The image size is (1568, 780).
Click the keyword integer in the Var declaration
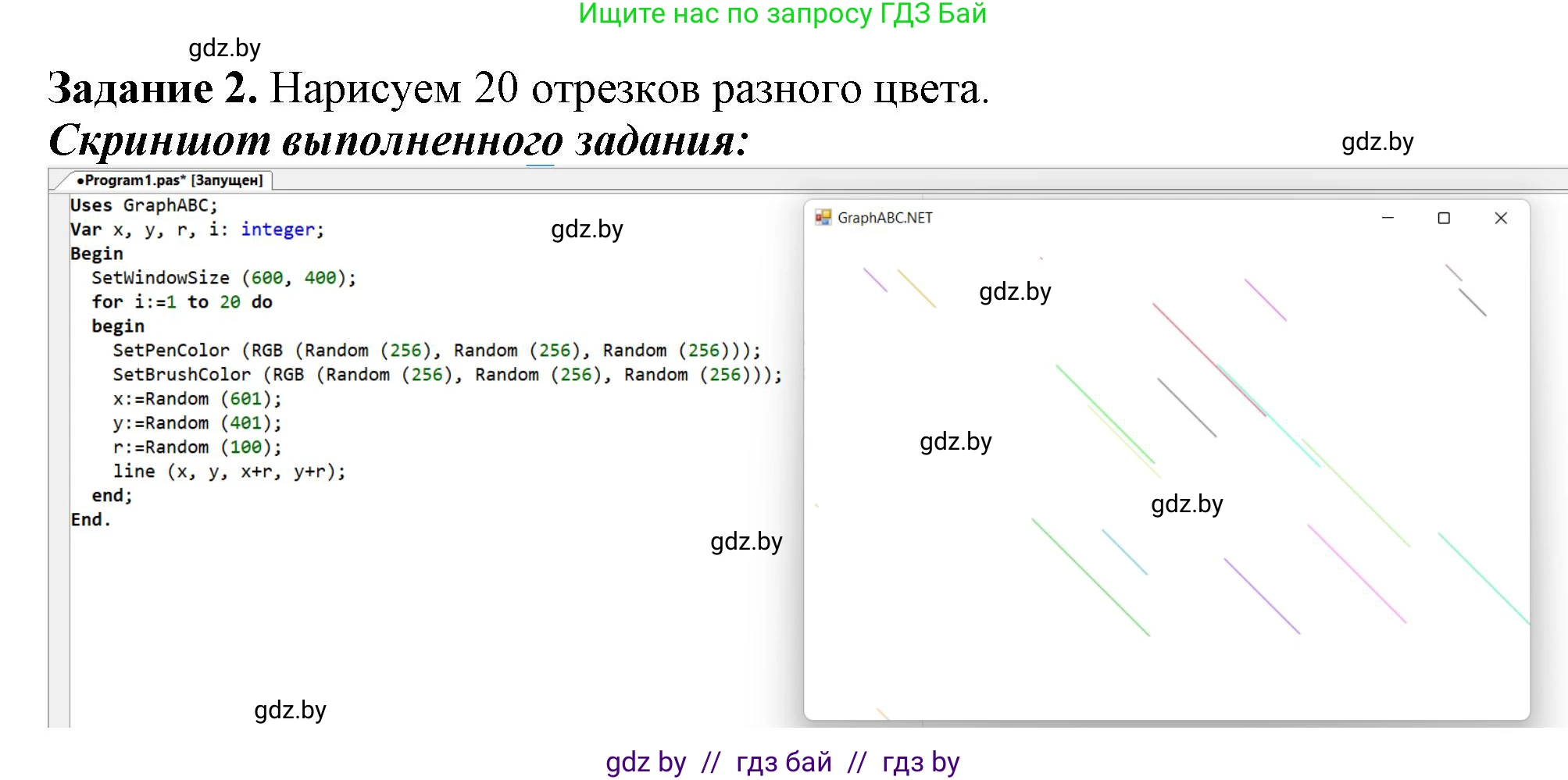277,229
